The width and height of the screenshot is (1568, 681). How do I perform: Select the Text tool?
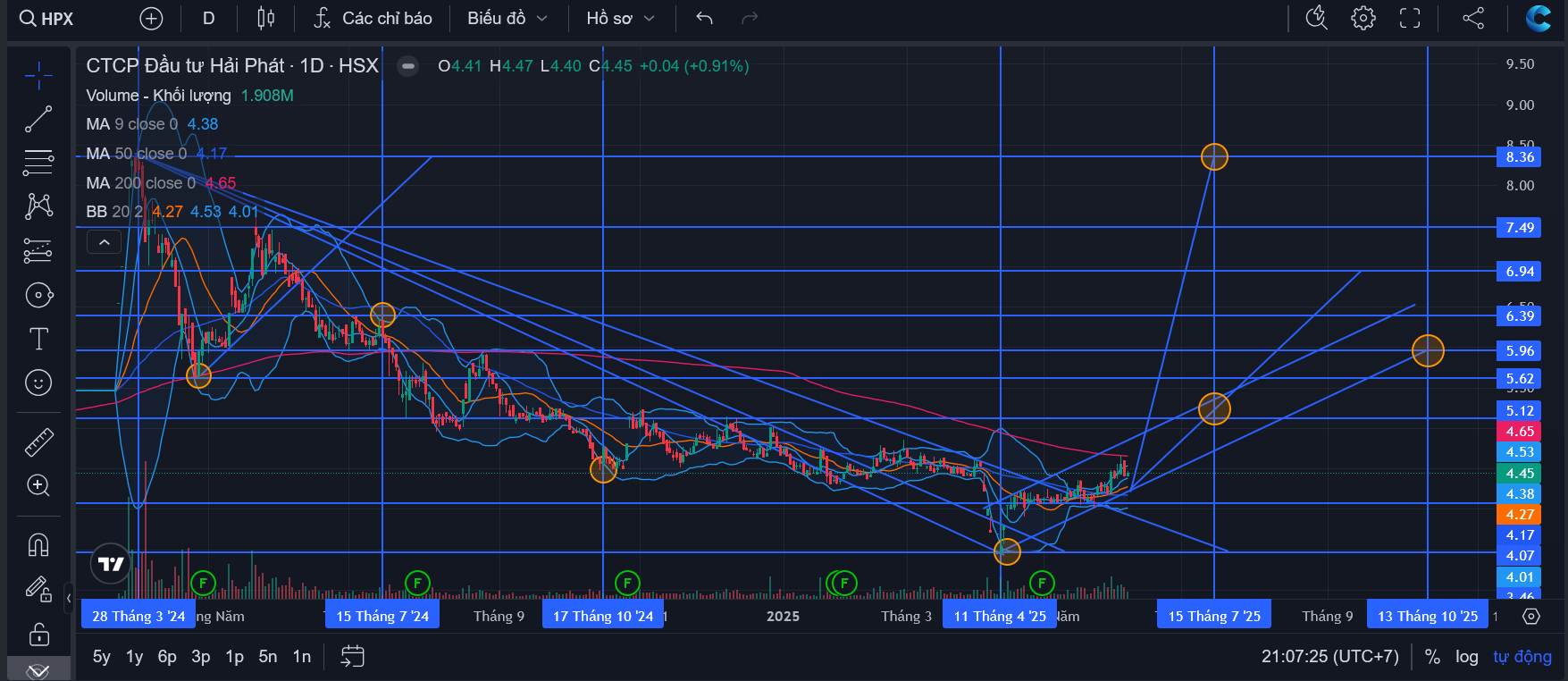[x=38, y=339]
